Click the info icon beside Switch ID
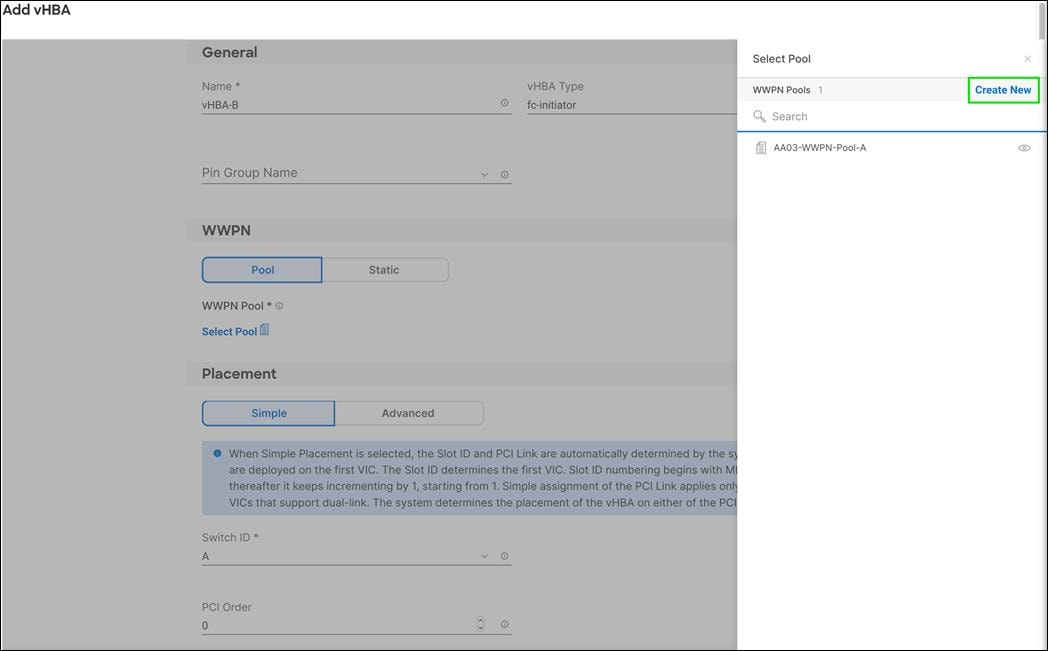The width and height of the screenshot is (1048, 651). [x=505, y=555]
